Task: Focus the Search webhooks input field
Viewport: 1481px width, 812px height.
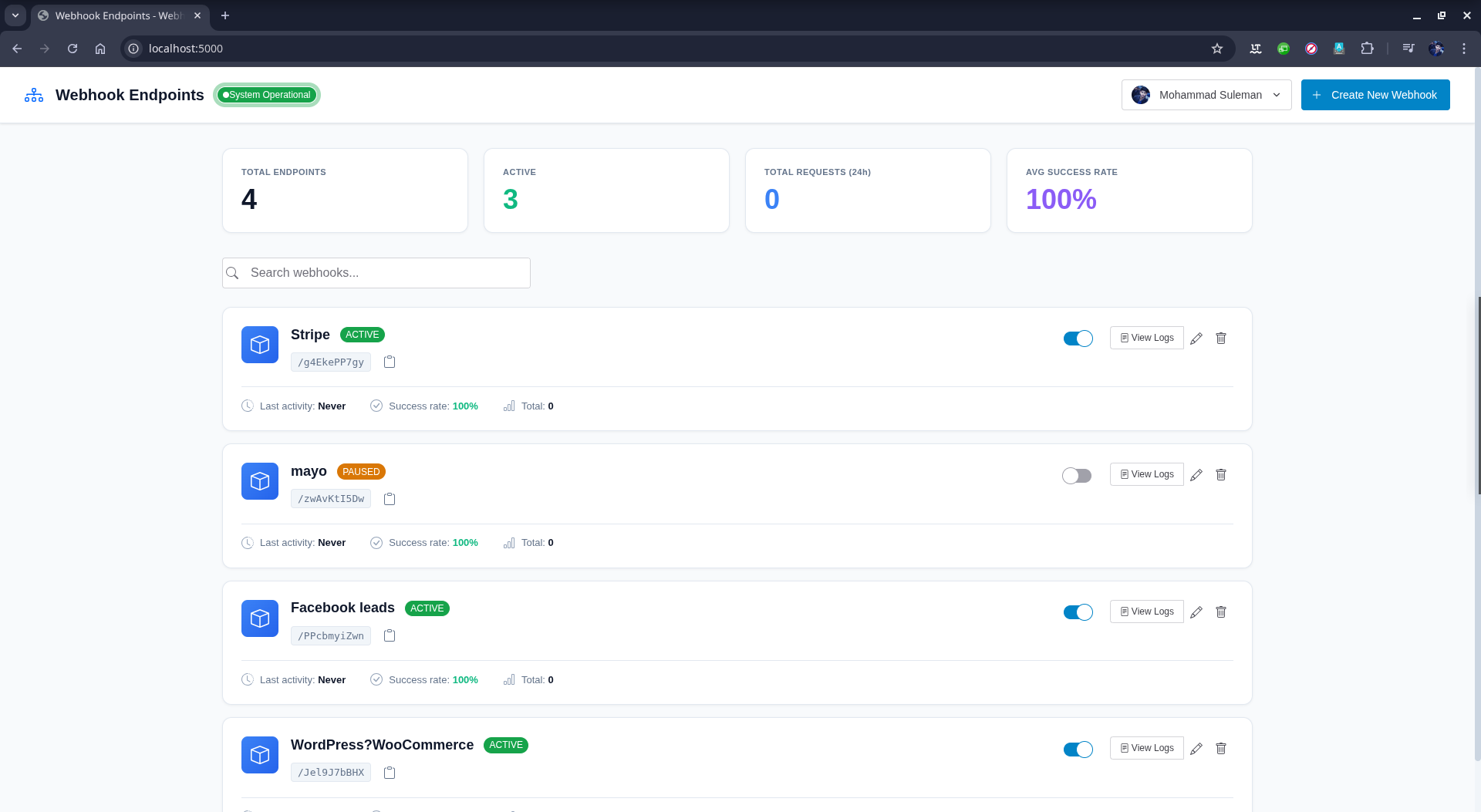Action: point(376,273)
